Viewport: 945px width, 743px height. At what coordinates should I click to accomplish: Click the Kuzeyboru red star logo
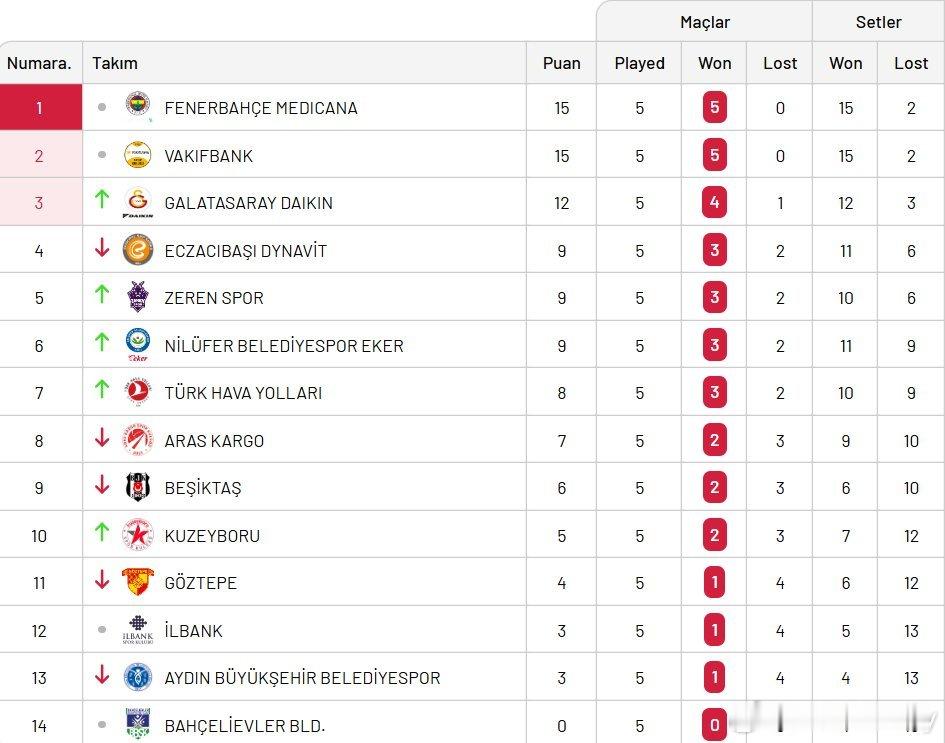[x=138, y=535]
